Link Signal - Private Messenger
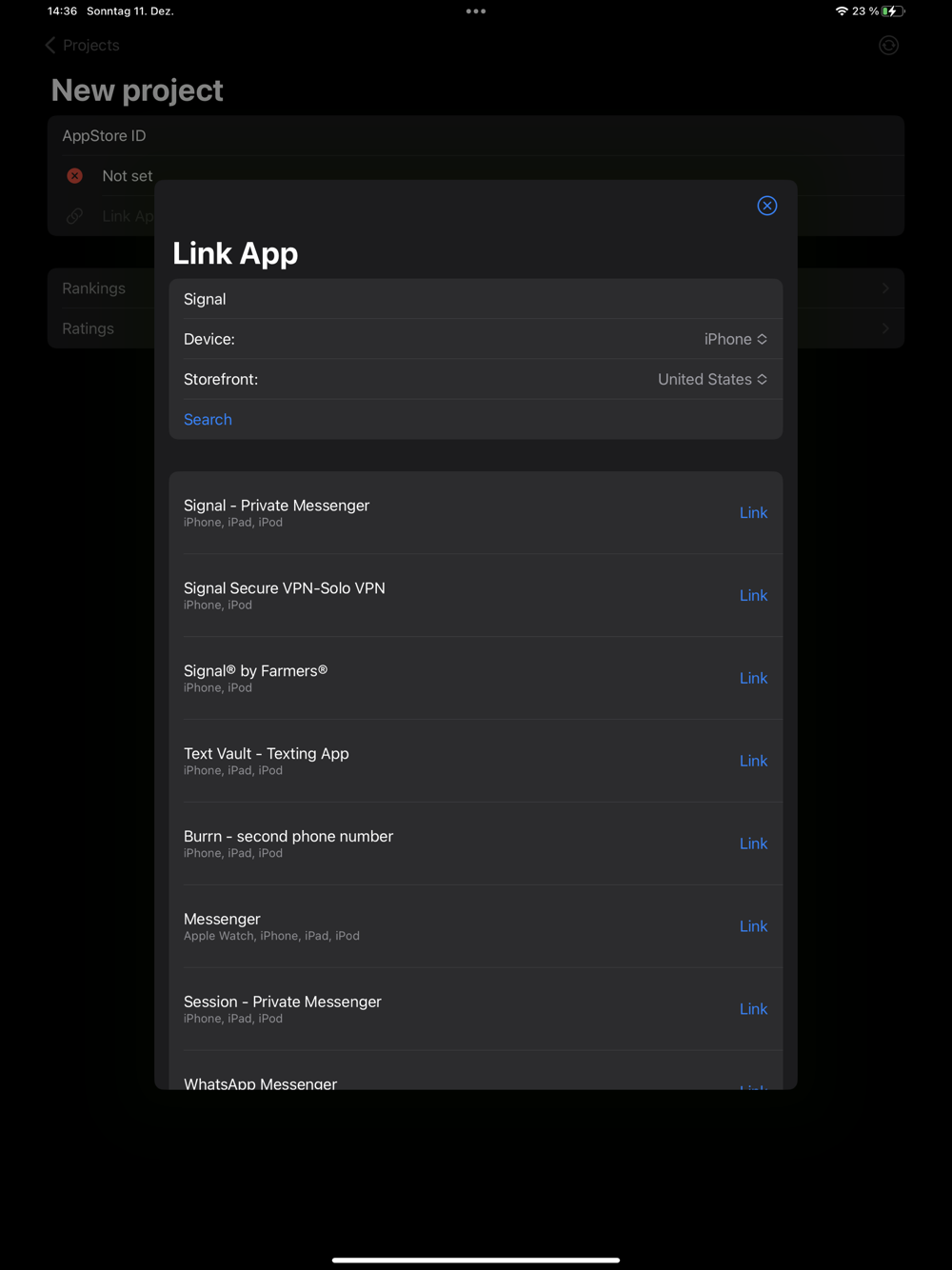 click(753, 512)
